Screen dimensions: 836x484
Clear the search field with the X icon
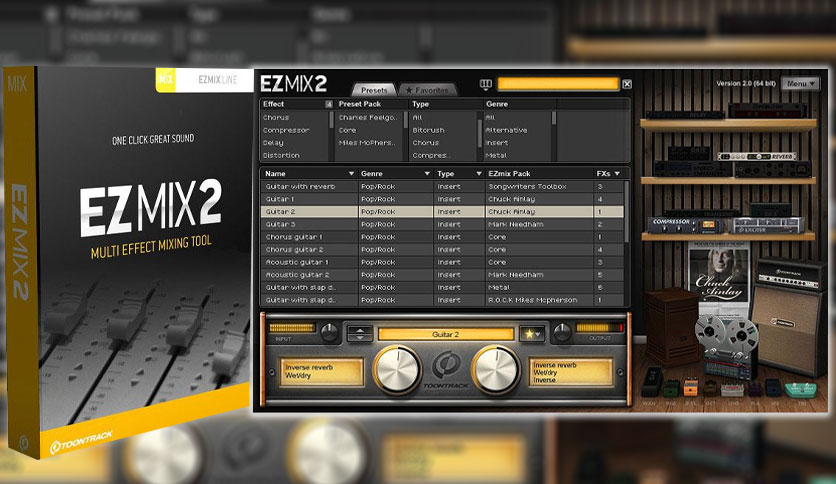coord(627,84)
